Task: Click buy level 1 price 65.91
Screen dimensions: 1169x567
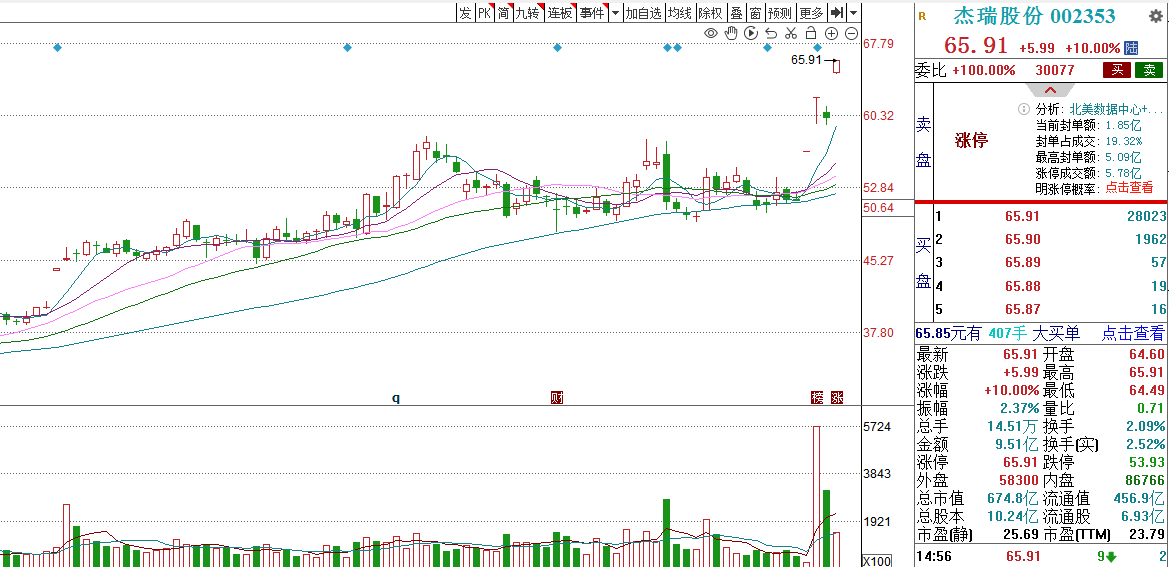Action: click(x=1022, y=216)
